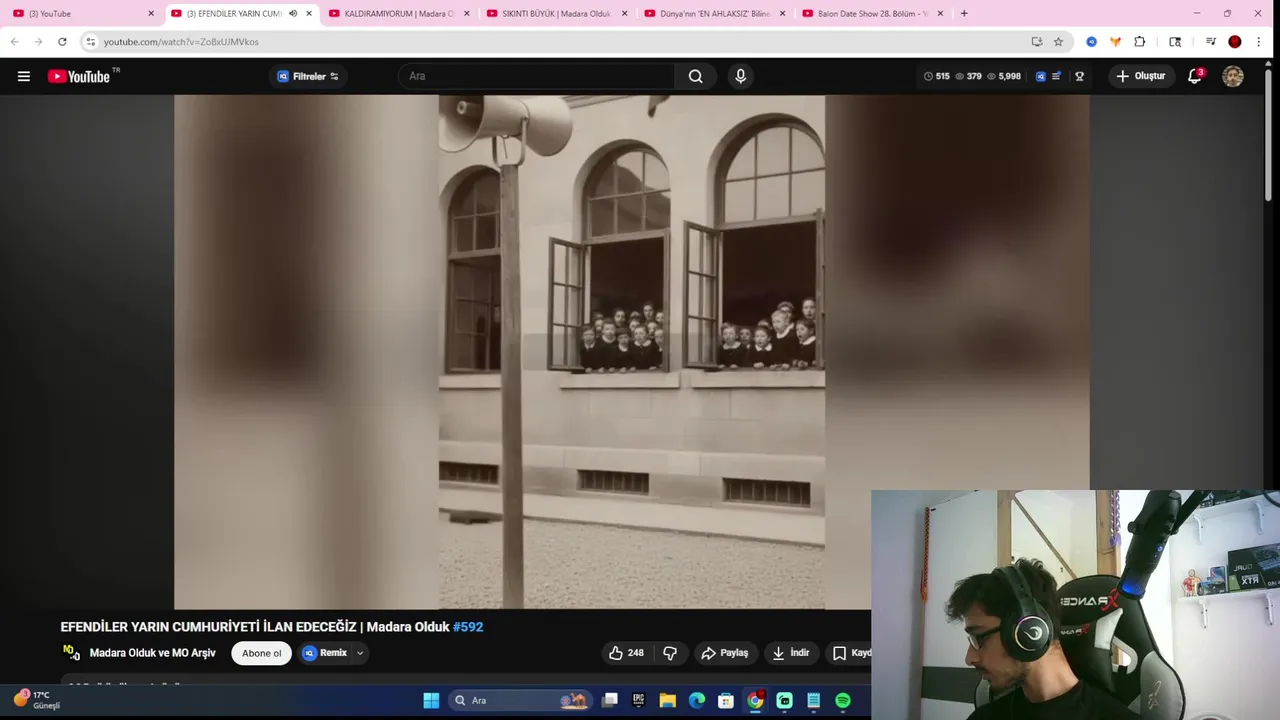Launch Epic Games from the taskbar
1280x720 pixels.
pyautogui.click(x=639, y=701)
